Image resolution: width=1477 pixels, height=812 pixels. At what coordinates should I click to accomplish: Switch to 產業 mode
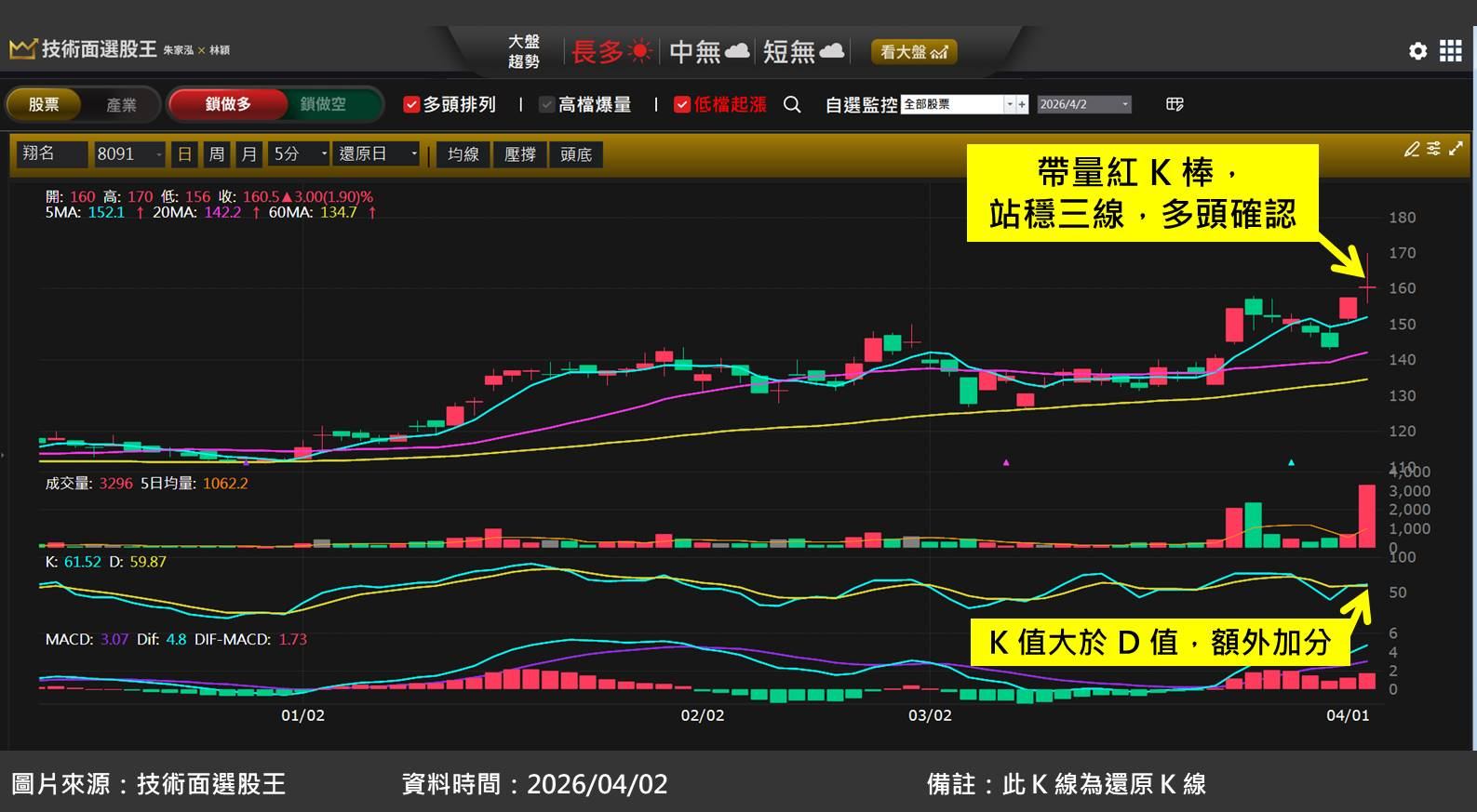click(x=121, y=104)
